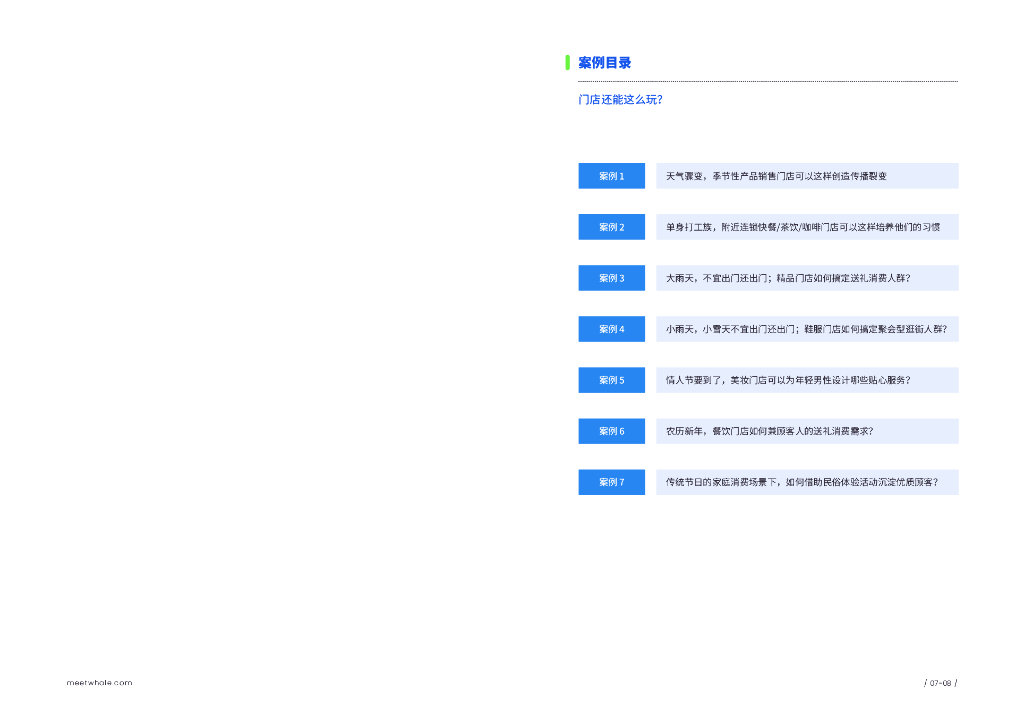1024x723 pixels.
Task: Select the blue 案例 4 label
Action: click(611, 329)
